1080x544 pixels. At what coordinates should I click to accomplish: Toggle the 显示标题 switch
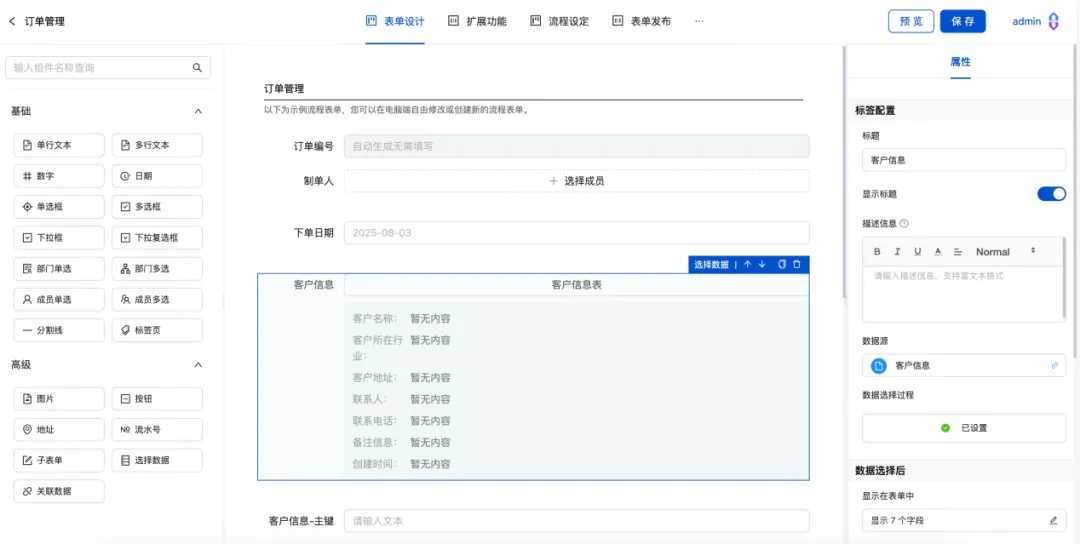click(1051, 194)
